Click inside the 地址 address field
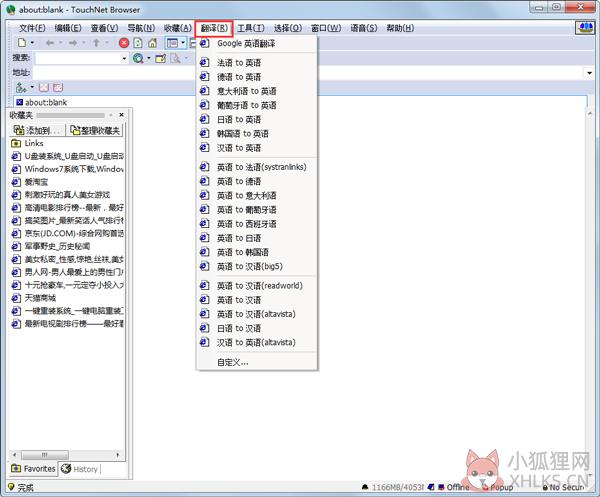 pyautogui.click(x=309, y=73)
